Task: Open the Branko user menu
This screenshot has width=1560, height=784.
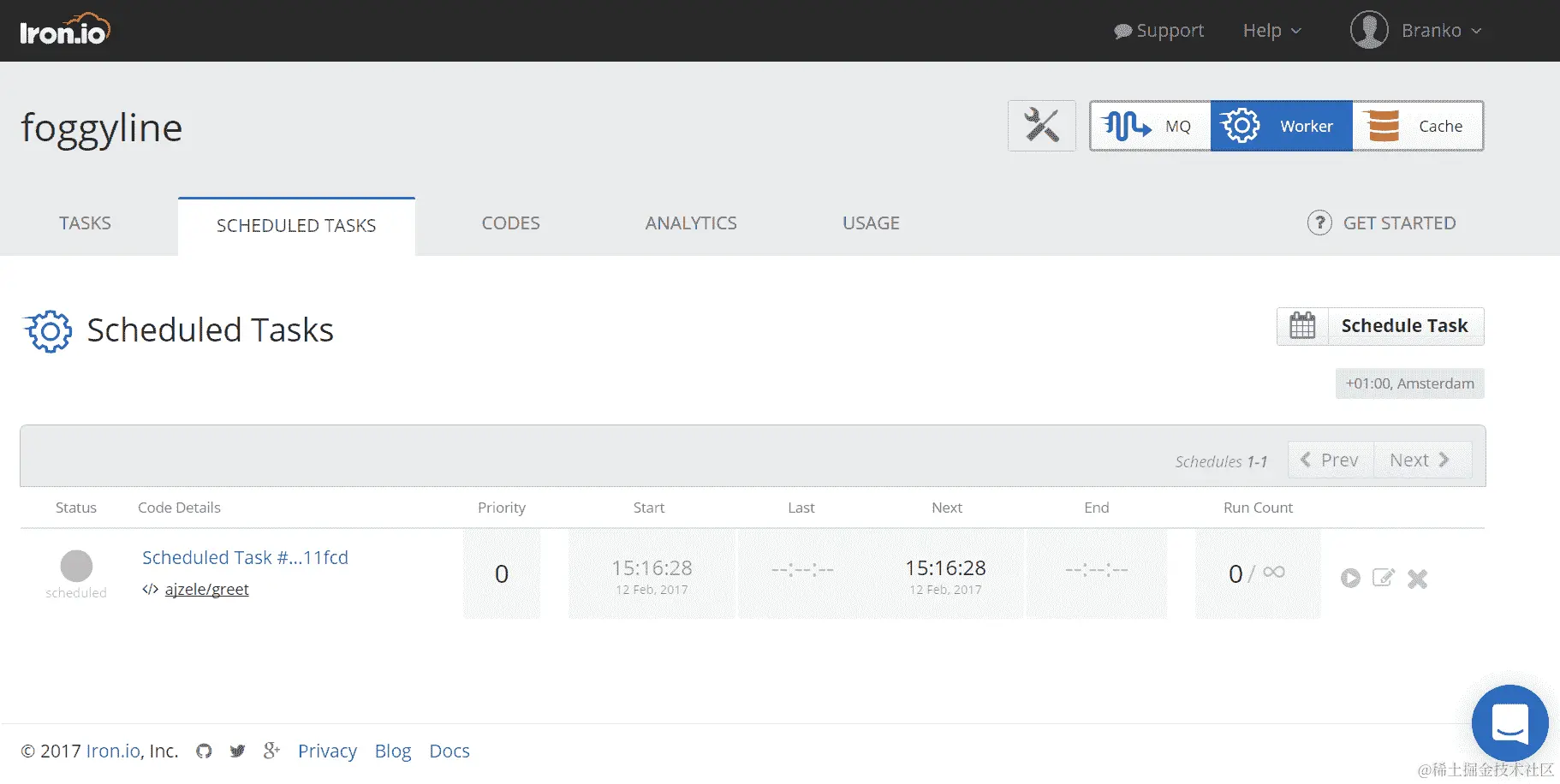Action: 1441,31
